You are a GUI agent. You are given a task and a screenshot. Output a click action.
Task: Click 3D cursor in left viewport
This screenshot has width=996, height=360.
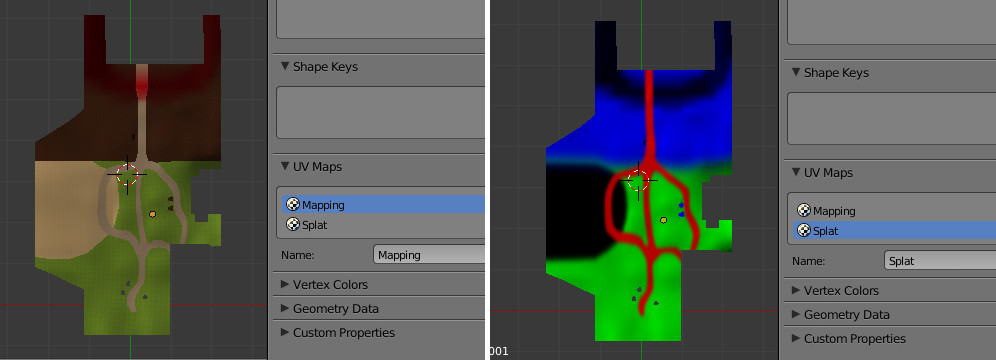127,173
